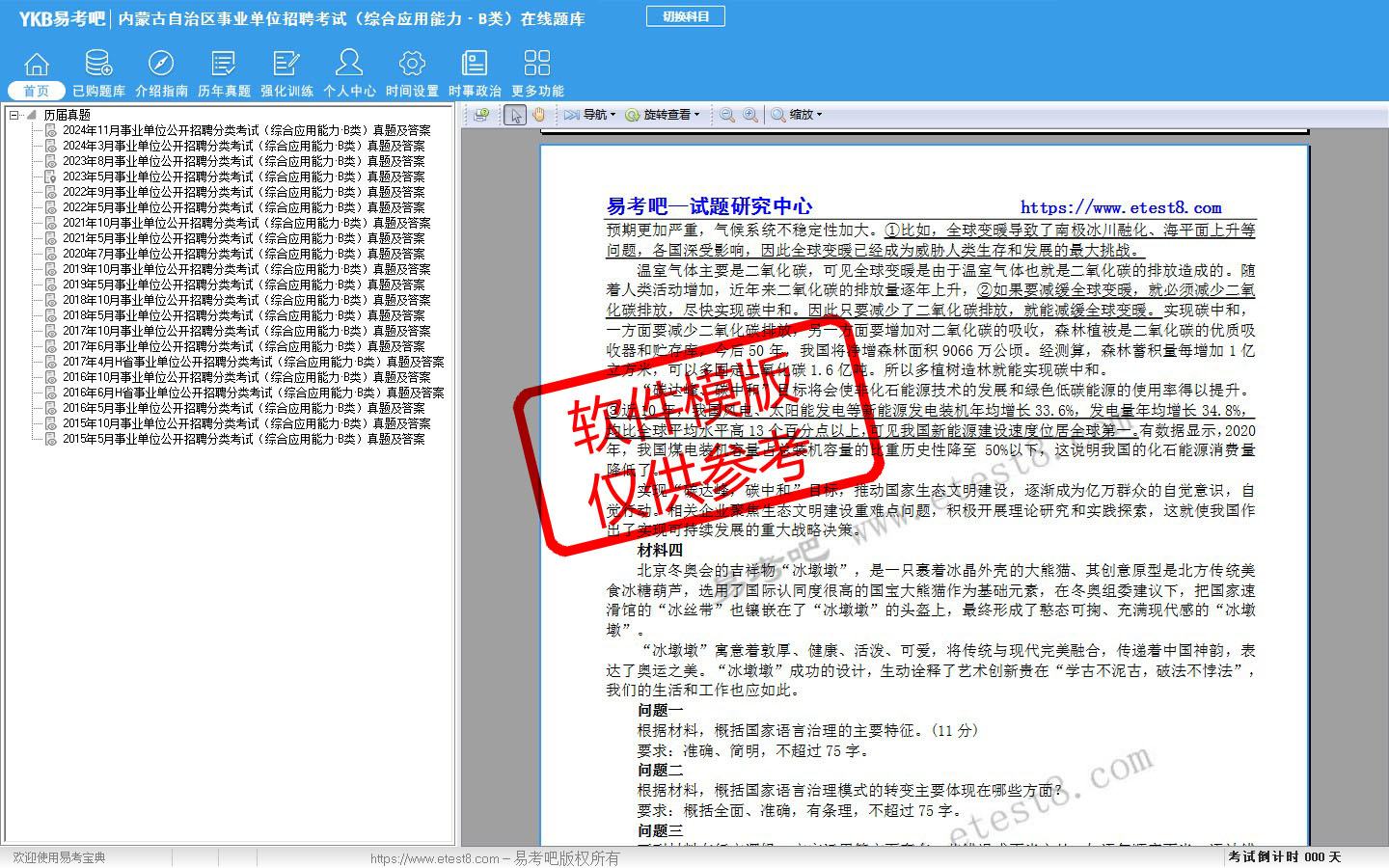
Task: Activate the arrow selection cursor tool
Action: 515,115
